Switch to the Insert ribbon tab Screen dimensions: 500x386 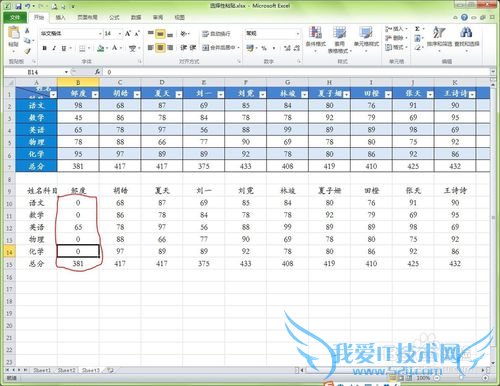pos(60,17)
